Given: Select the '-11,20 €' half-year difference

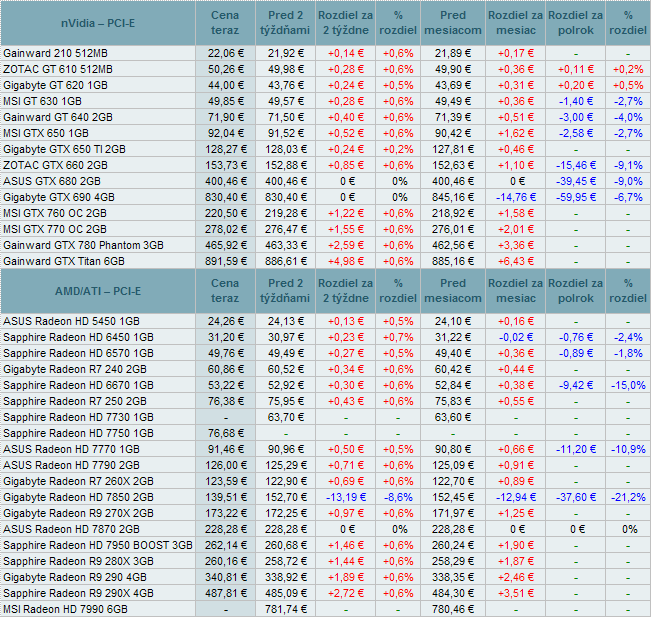Looking at the screenshot, I should pyautogui.click(x=576, y=449).
